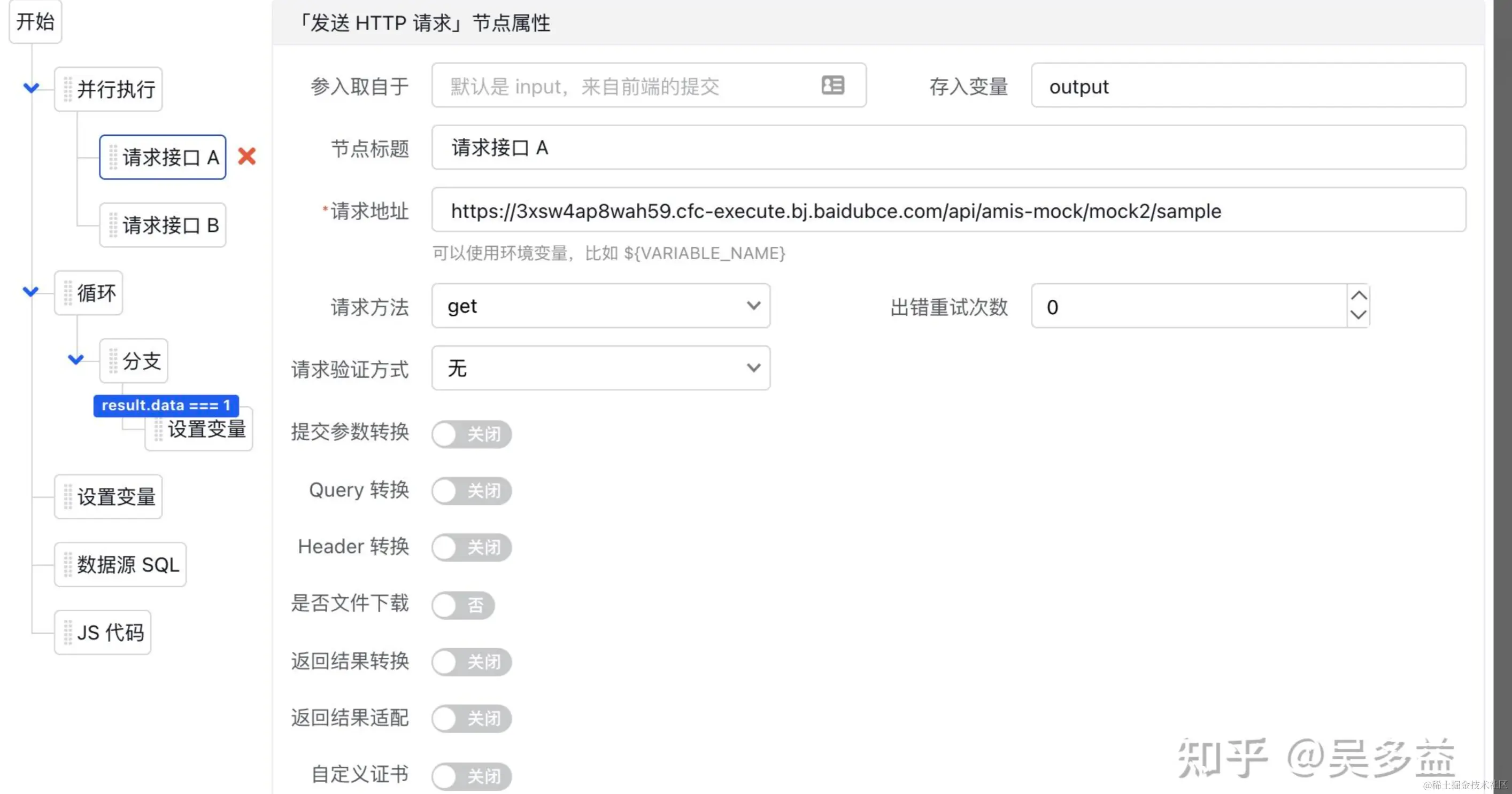Open the 请求验证方式 dropdown

[600, 368]
